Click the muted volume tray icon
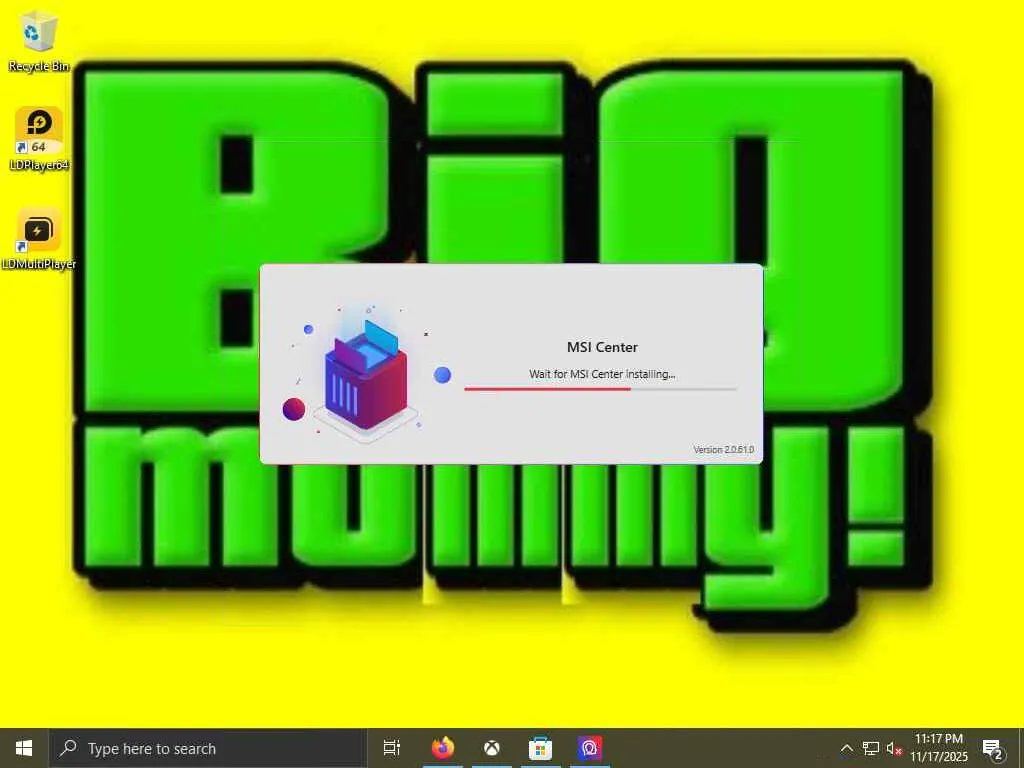The height and width of the screenshot is (768, 1024). coord(895,748)
